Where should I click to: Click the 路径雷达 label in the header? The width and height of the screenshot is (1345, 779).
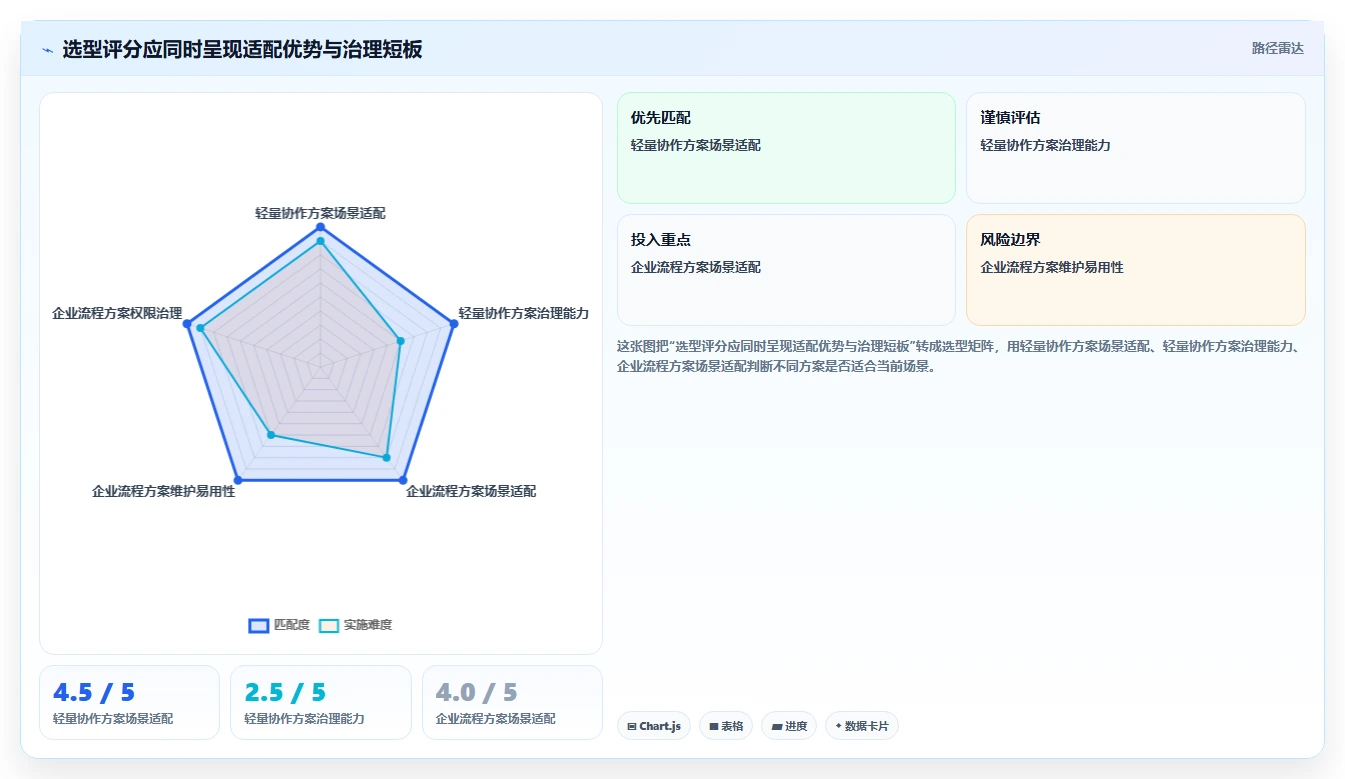coord(1277,48)
